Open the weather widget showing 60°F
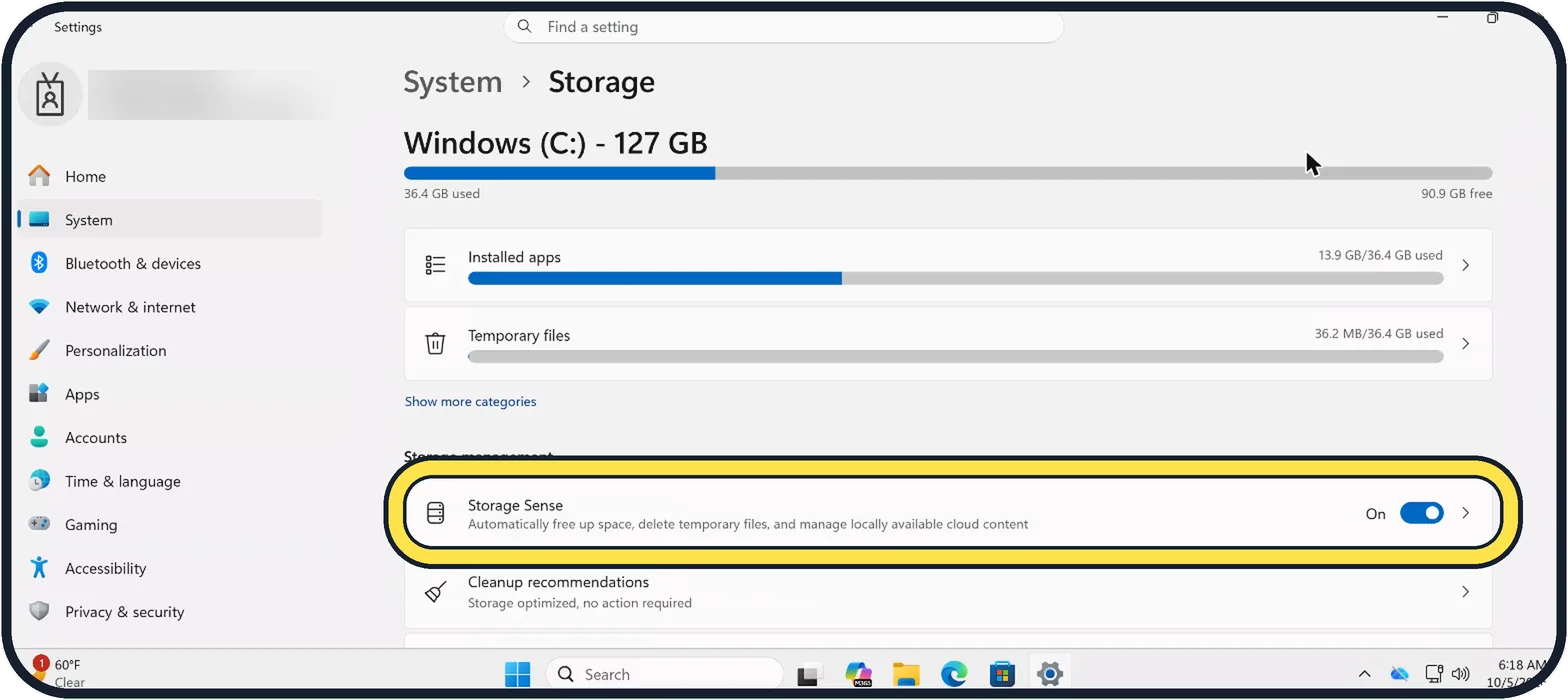The height and width of the screenshot is (700, 1568). tap(58, 673)
